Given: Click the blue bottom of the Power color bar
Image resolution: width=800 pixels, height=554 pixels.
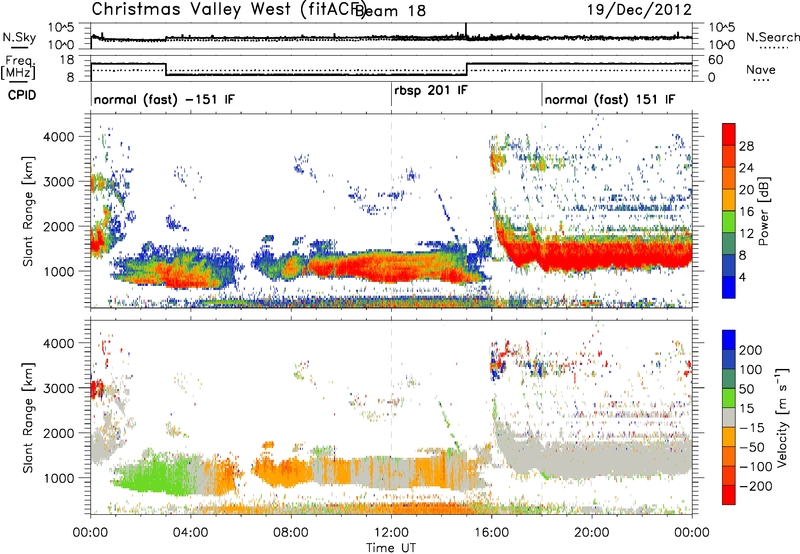Looking at the screenshot, I should (729, 287).
